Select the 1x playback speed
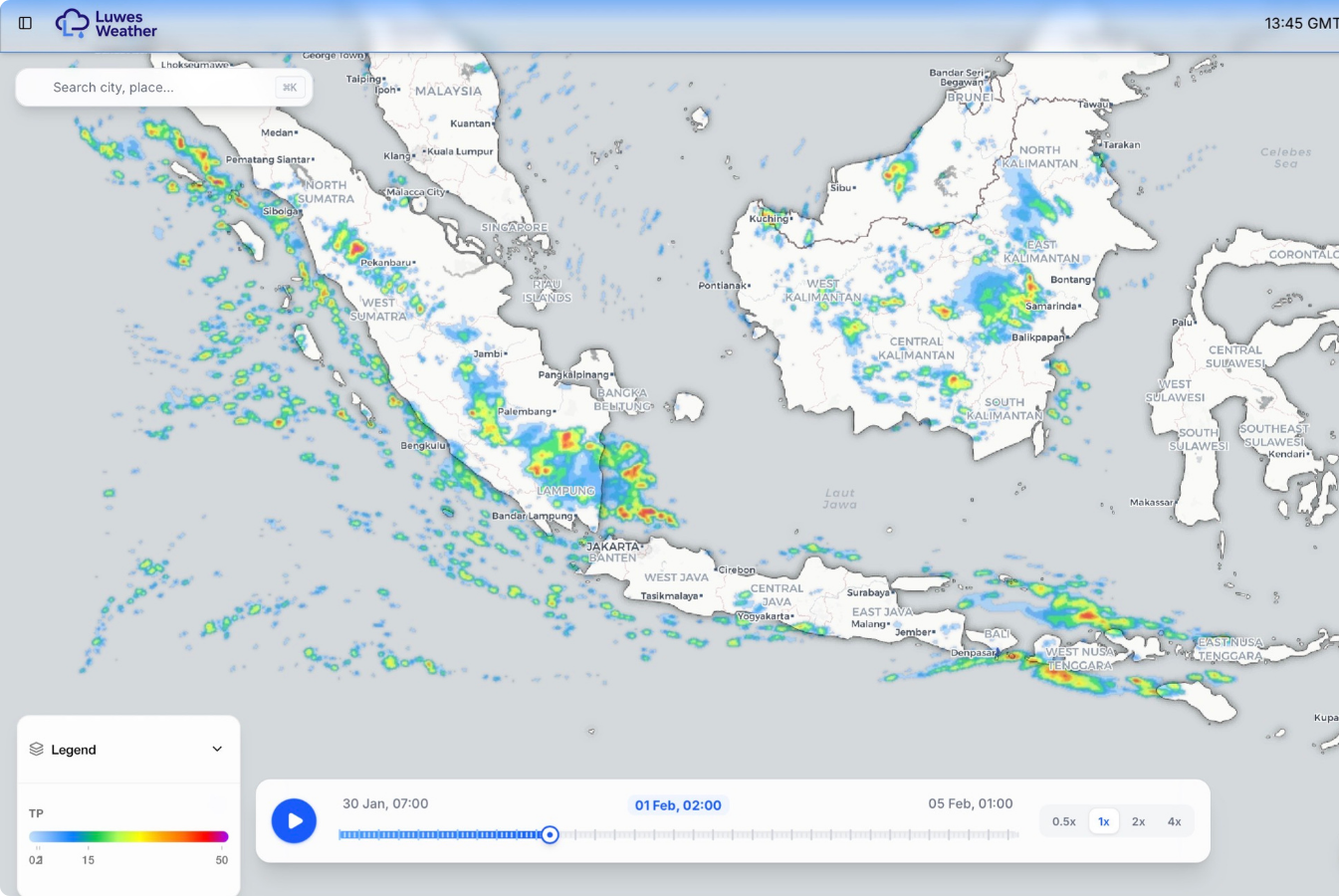The width and height of the screenshot is (1339, 896). tap(1104, 821)
